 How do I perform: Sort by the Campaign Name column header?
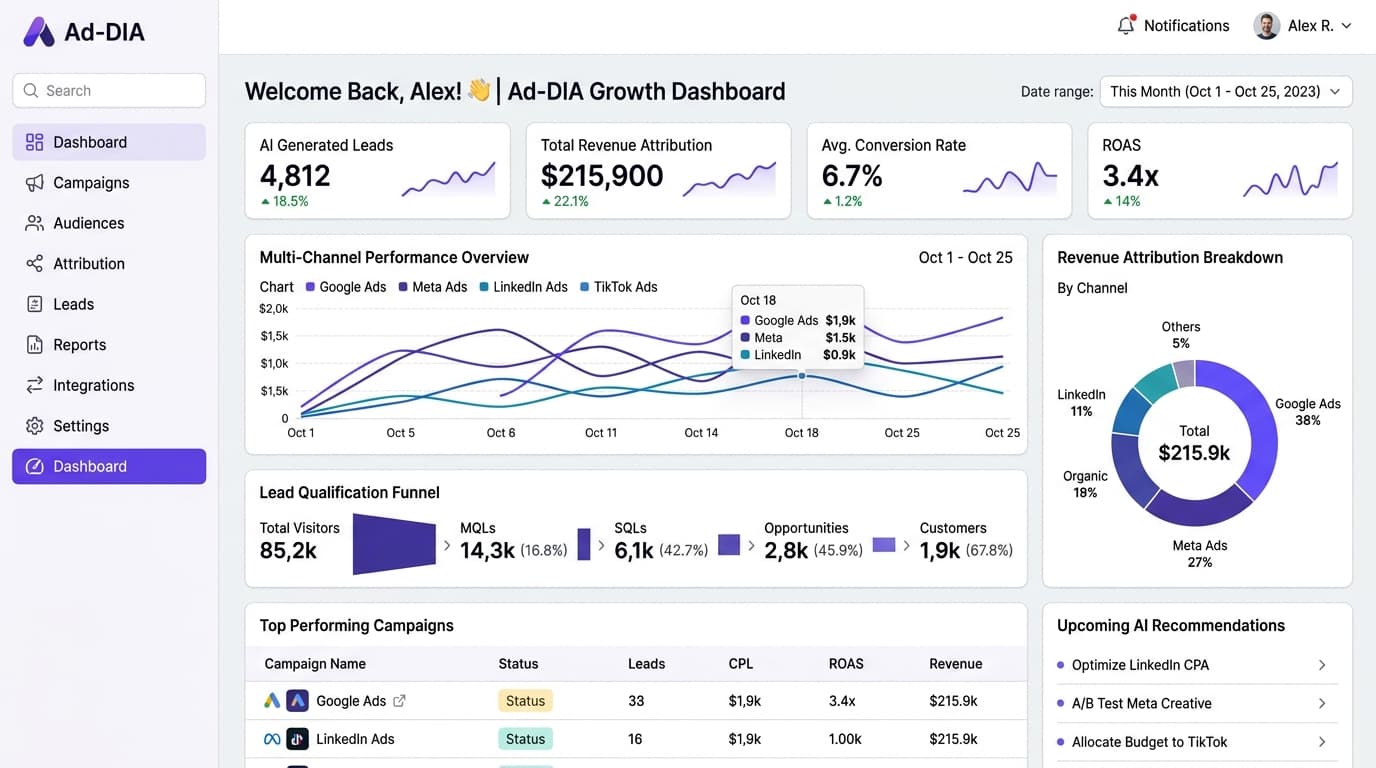pos(315,664)
